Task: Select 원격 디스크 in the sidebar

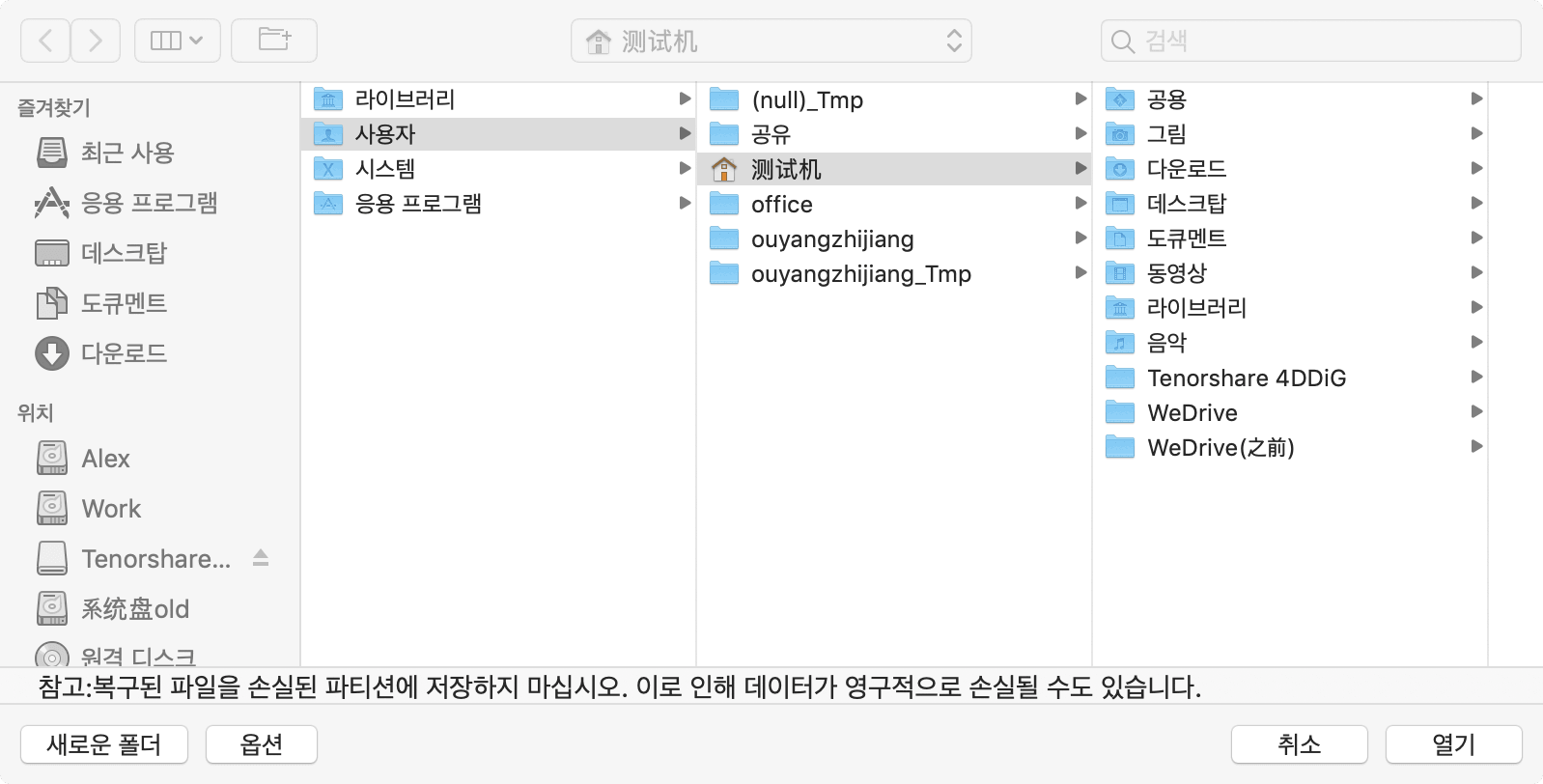Action: pos(116,656)
